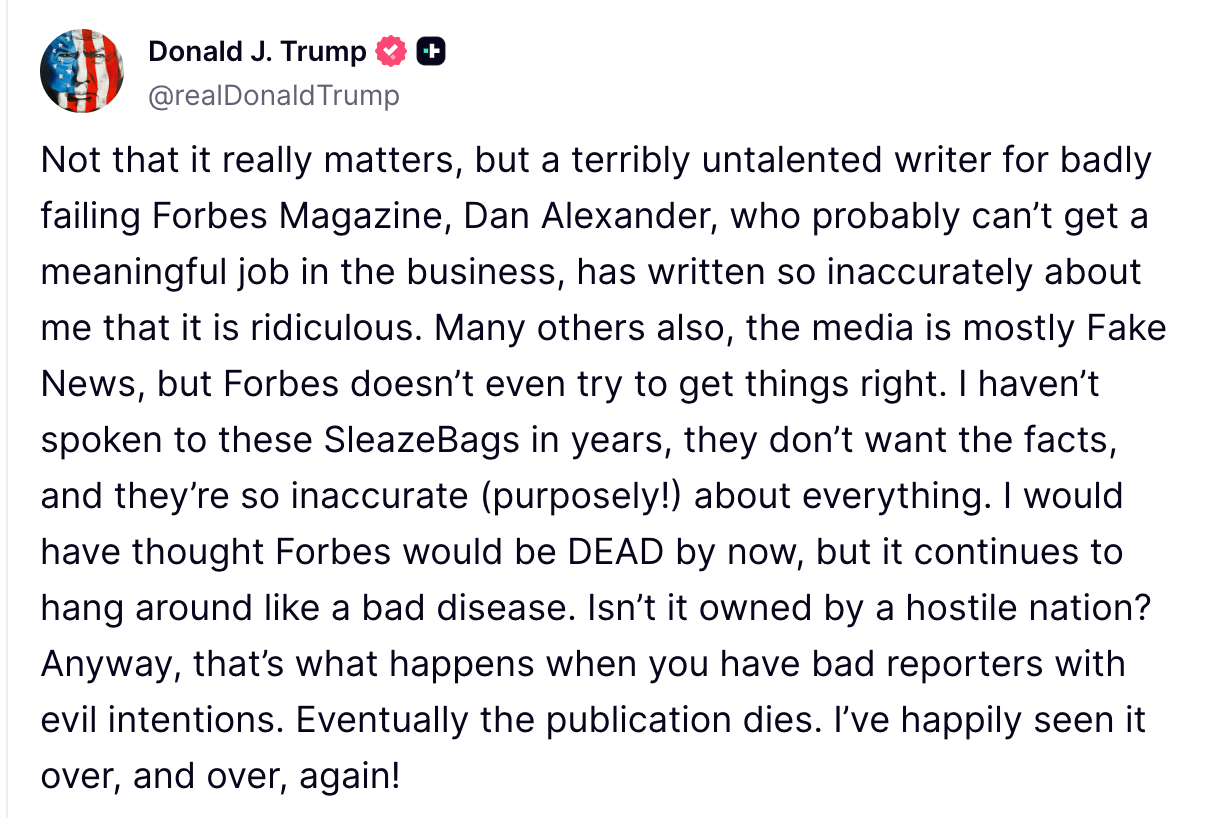Click the flag-painted profile avatar
Image resolution: width=1220 pixels, height=818 pixels.
(x=82, y=70)
